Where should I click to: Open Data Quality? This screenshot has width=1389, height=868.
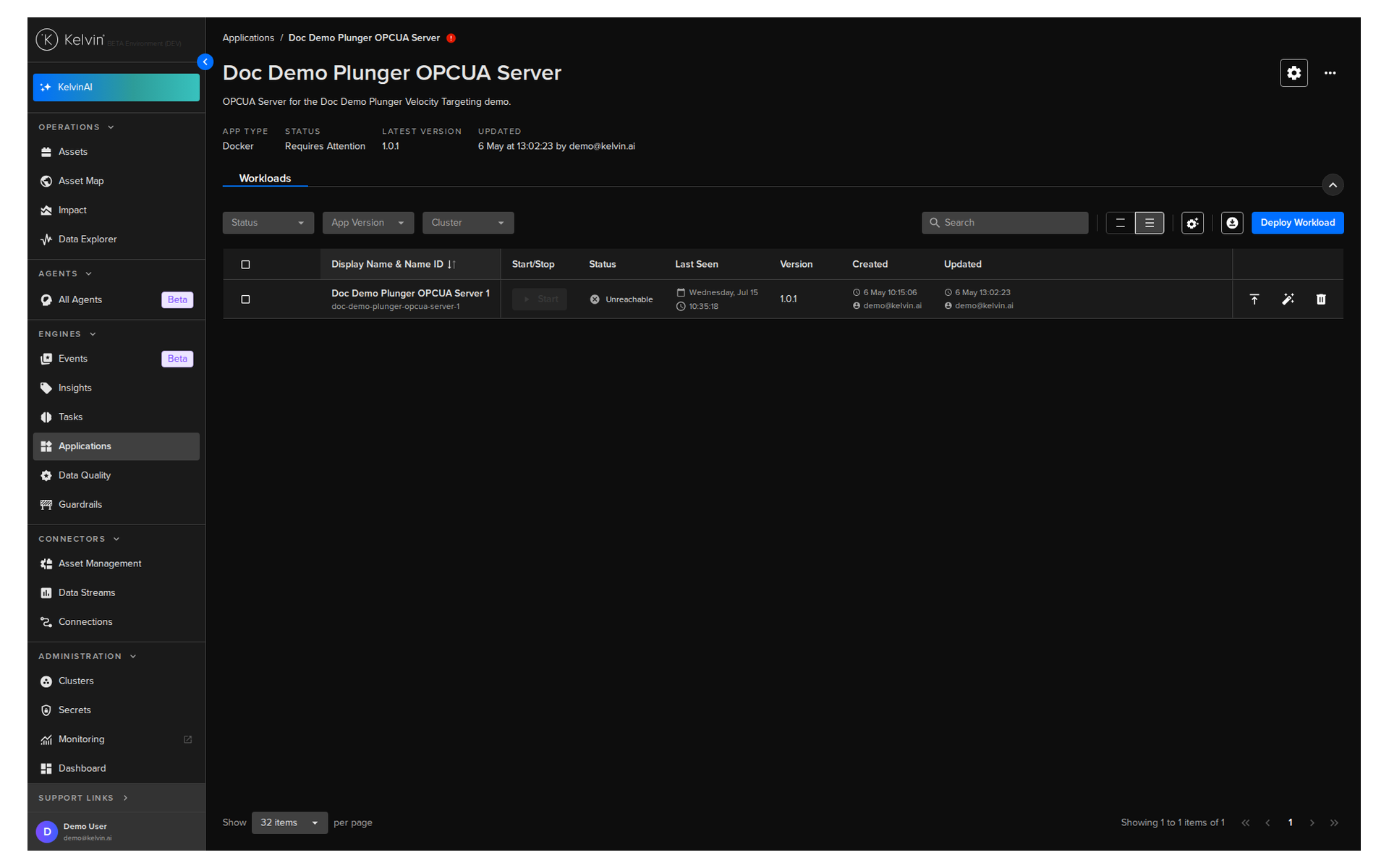pos(116,476)
